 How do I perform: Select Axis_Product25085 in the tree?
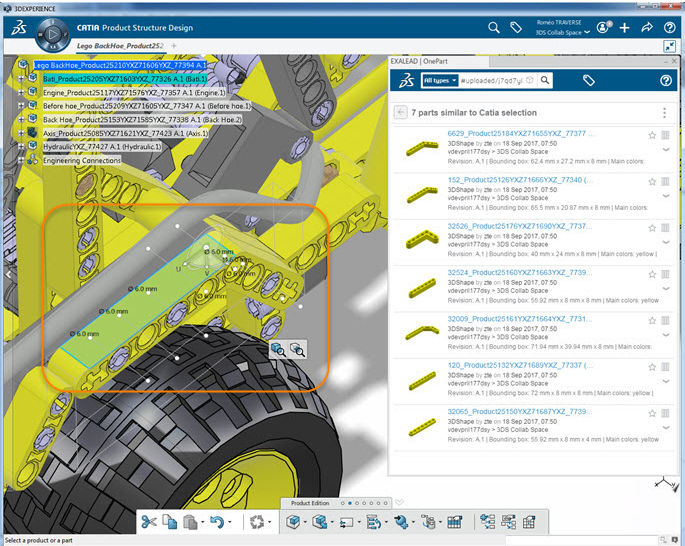pos(125,133)
